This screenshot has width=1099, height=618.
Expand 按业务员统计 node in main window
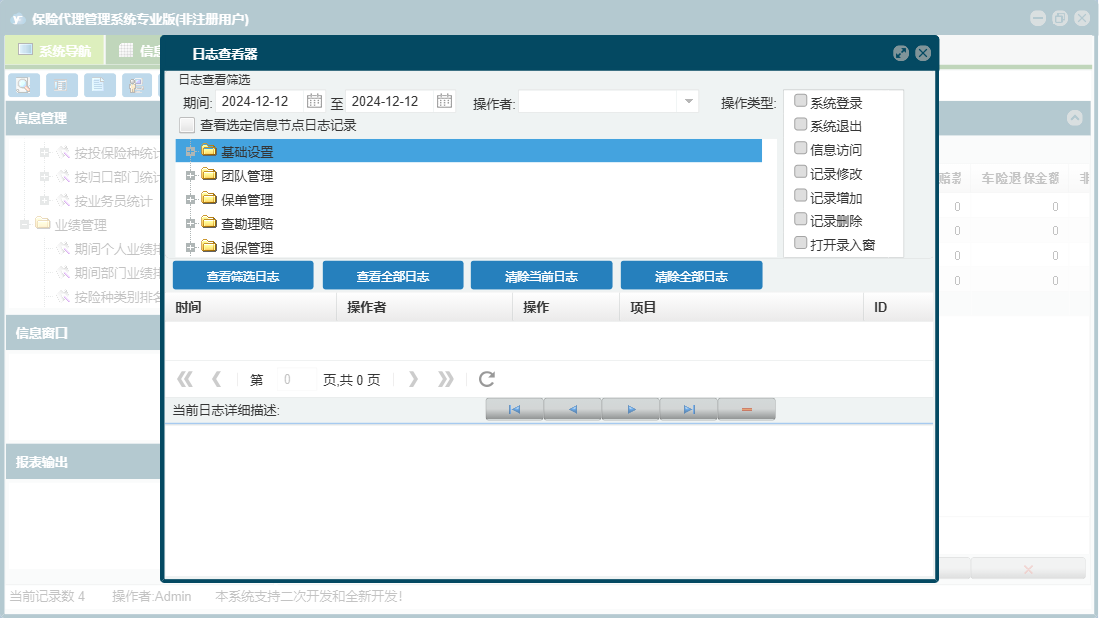pos(44,200)
